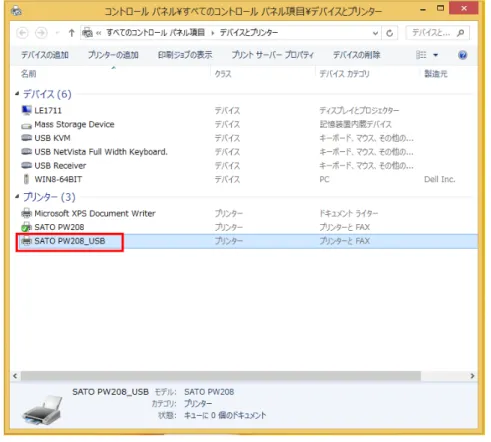Viewport: 491px width, 442px height.
Task: Click the Back navigation arrow
Action: pyautogui.click(x=22, y=33)
